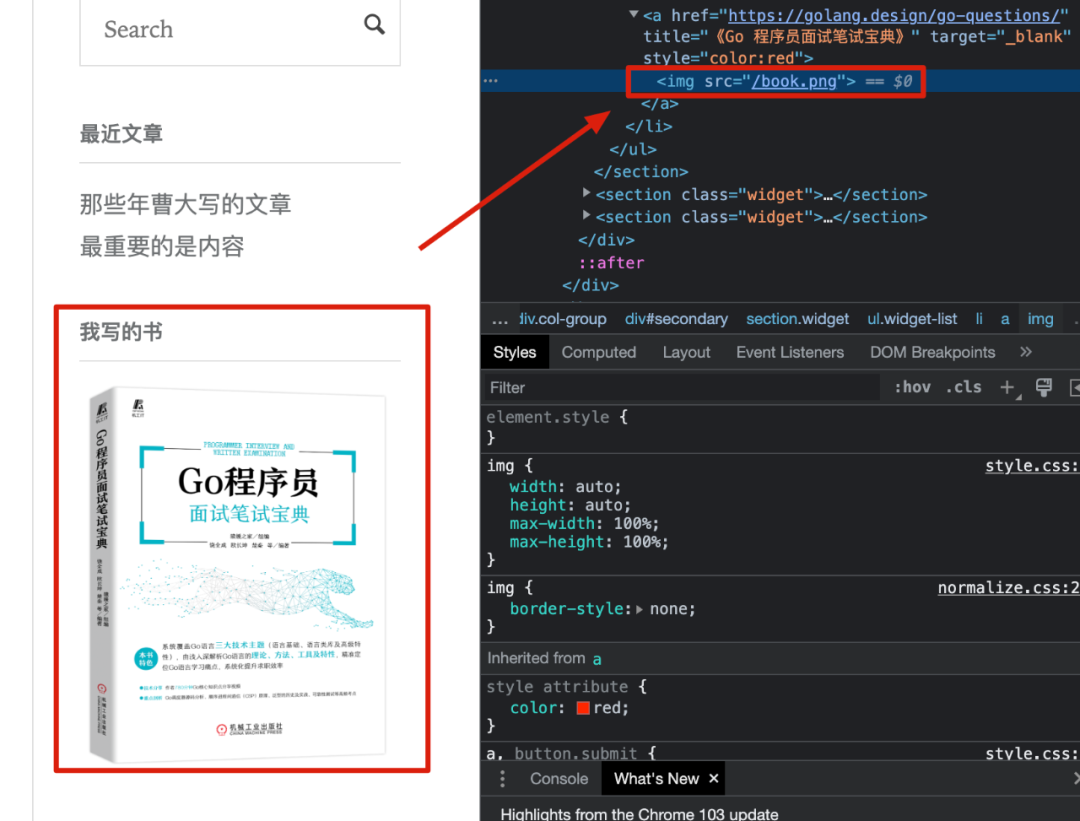The width and height of the screenshot is (1080, 821).
Task: Open the Layout tab
Action: click(686, 352)
